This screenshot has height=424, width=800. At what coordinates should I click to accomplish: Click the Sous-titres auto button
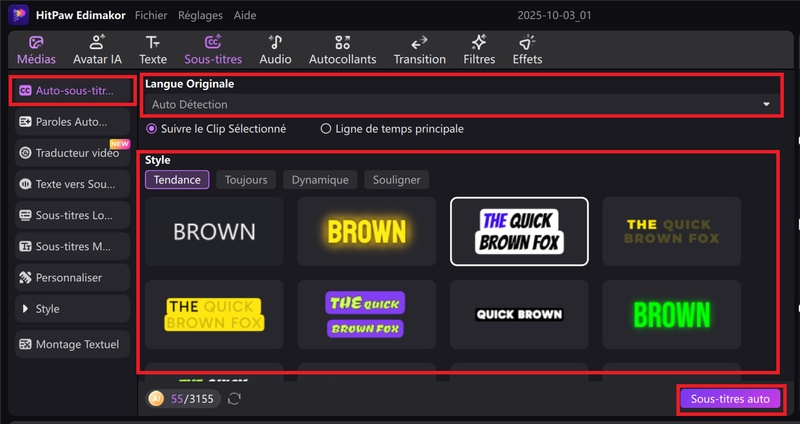(x=730, y=398)
